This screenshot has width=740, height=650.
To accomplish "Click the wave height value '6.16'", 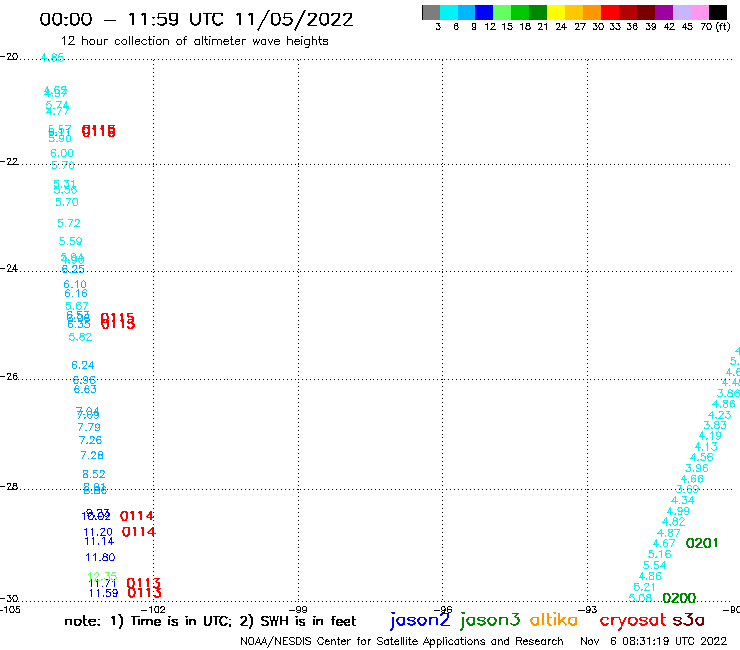I will (76, 293).
